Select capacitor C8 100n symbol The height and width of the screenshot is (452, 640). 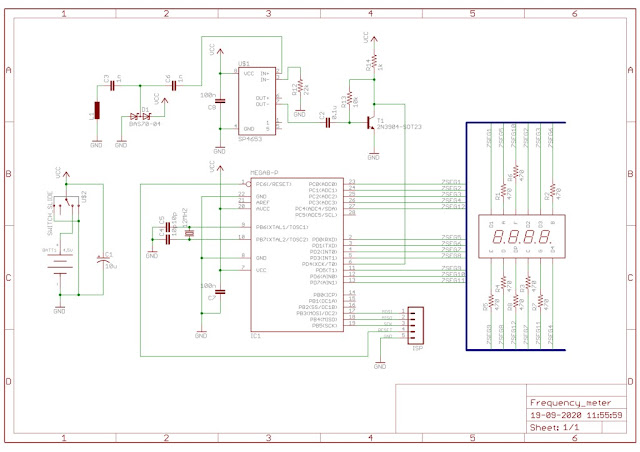[x=220, y=101]
